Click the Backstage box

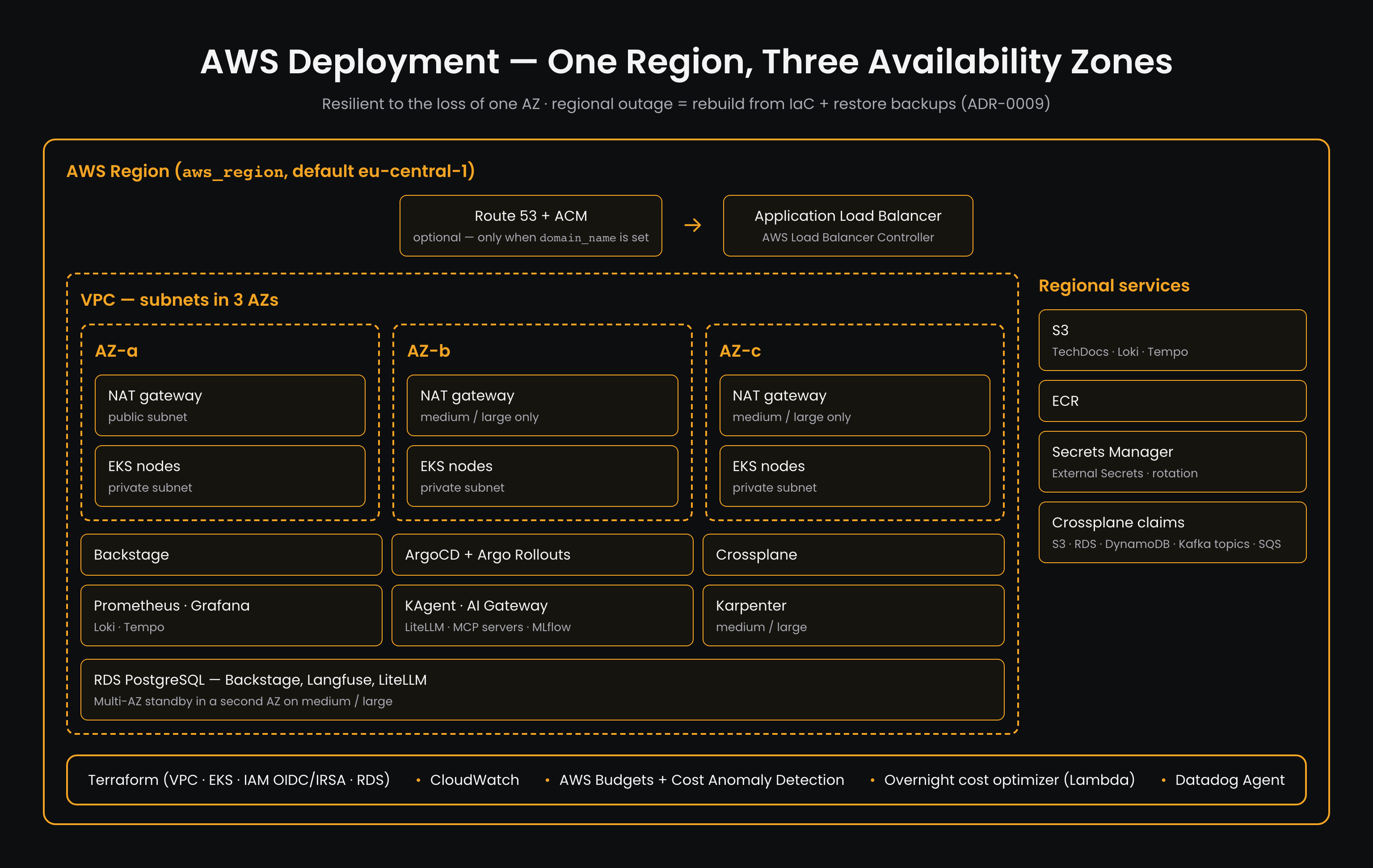231,555
